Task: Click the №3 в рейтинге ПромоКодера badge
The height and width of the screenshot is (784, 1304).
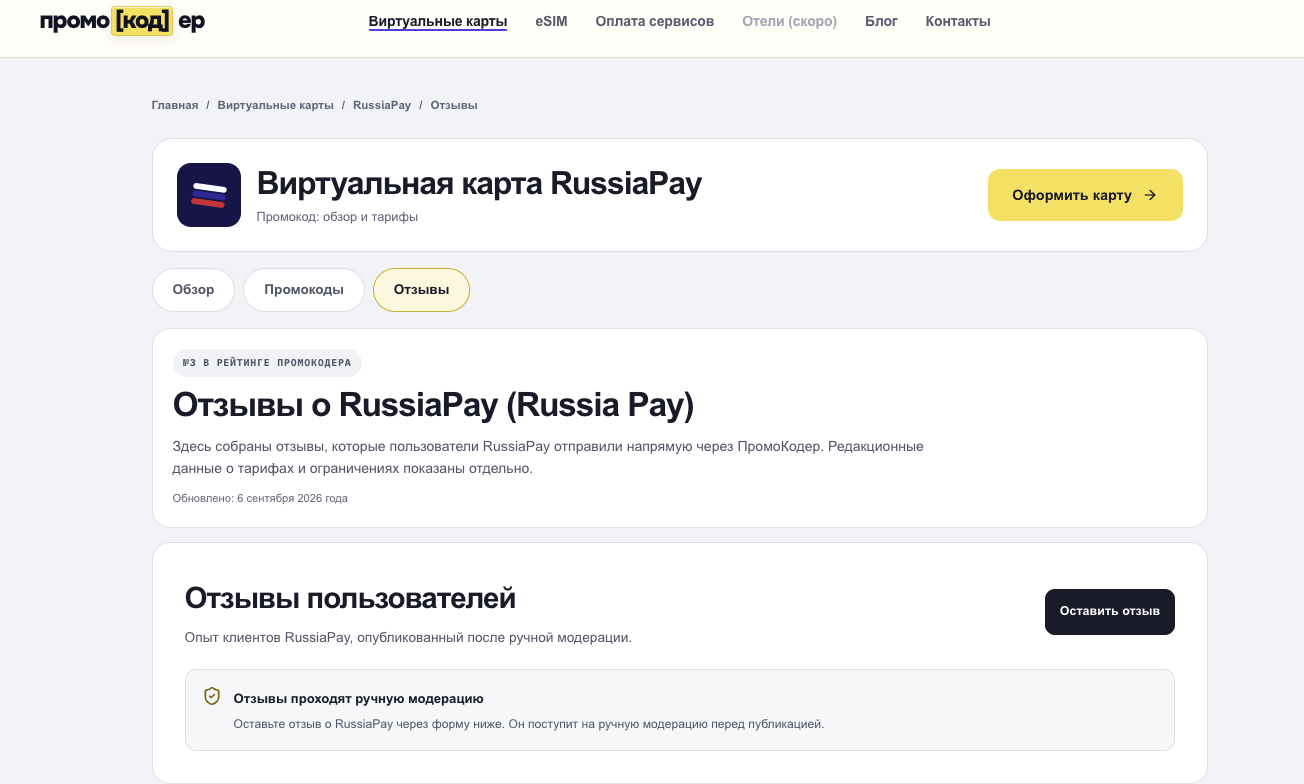Action: (x=267, y=363)
